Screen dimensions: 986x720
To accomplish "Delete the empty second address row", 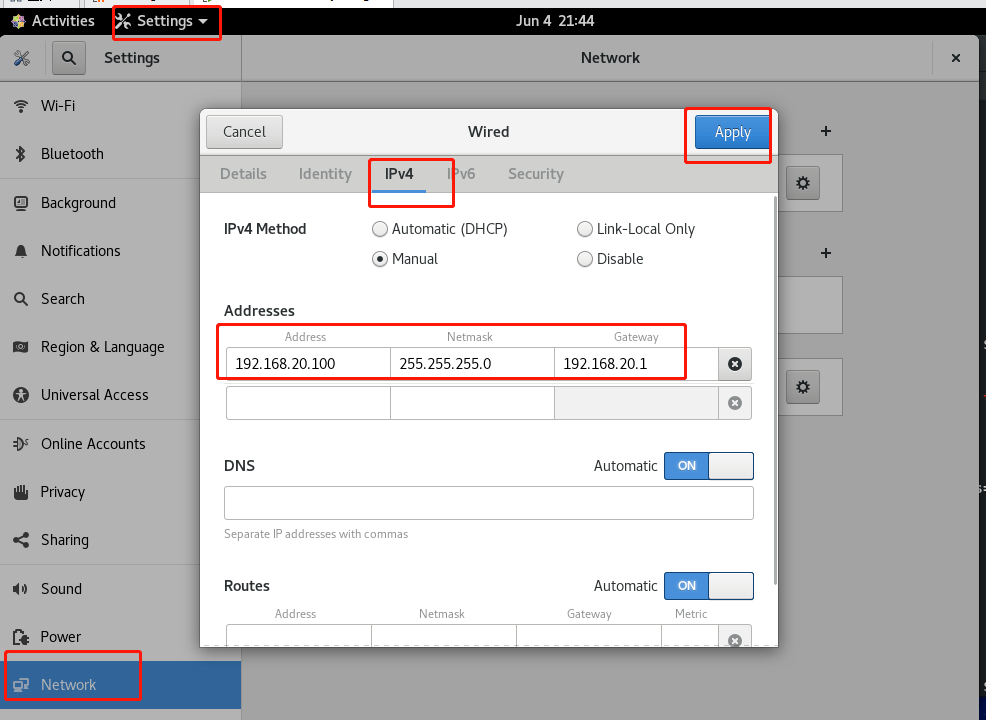I will (734, 403).
